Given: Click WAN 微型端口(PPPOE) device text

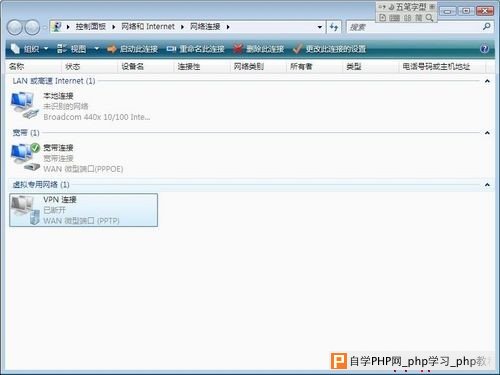Looking at the screenshot, I should 83,169.
